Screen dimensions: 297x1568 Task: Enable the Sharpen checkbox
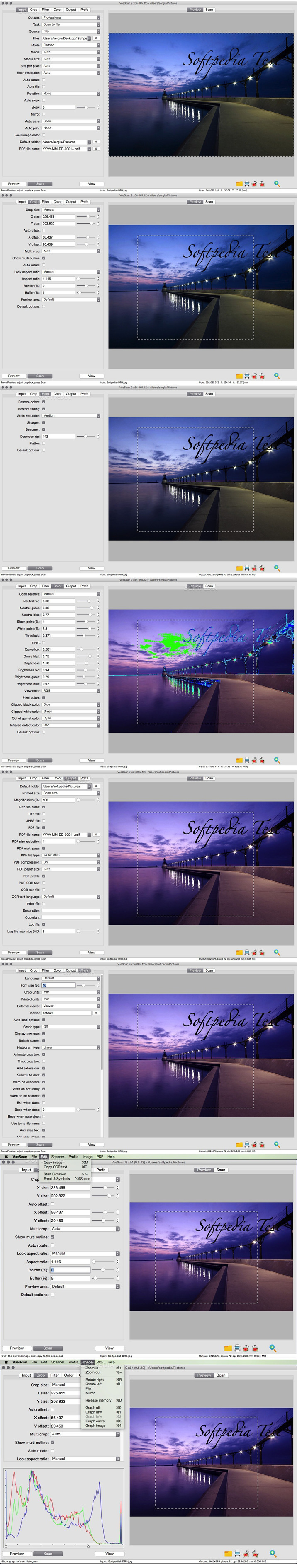click(x=43, y=422)
